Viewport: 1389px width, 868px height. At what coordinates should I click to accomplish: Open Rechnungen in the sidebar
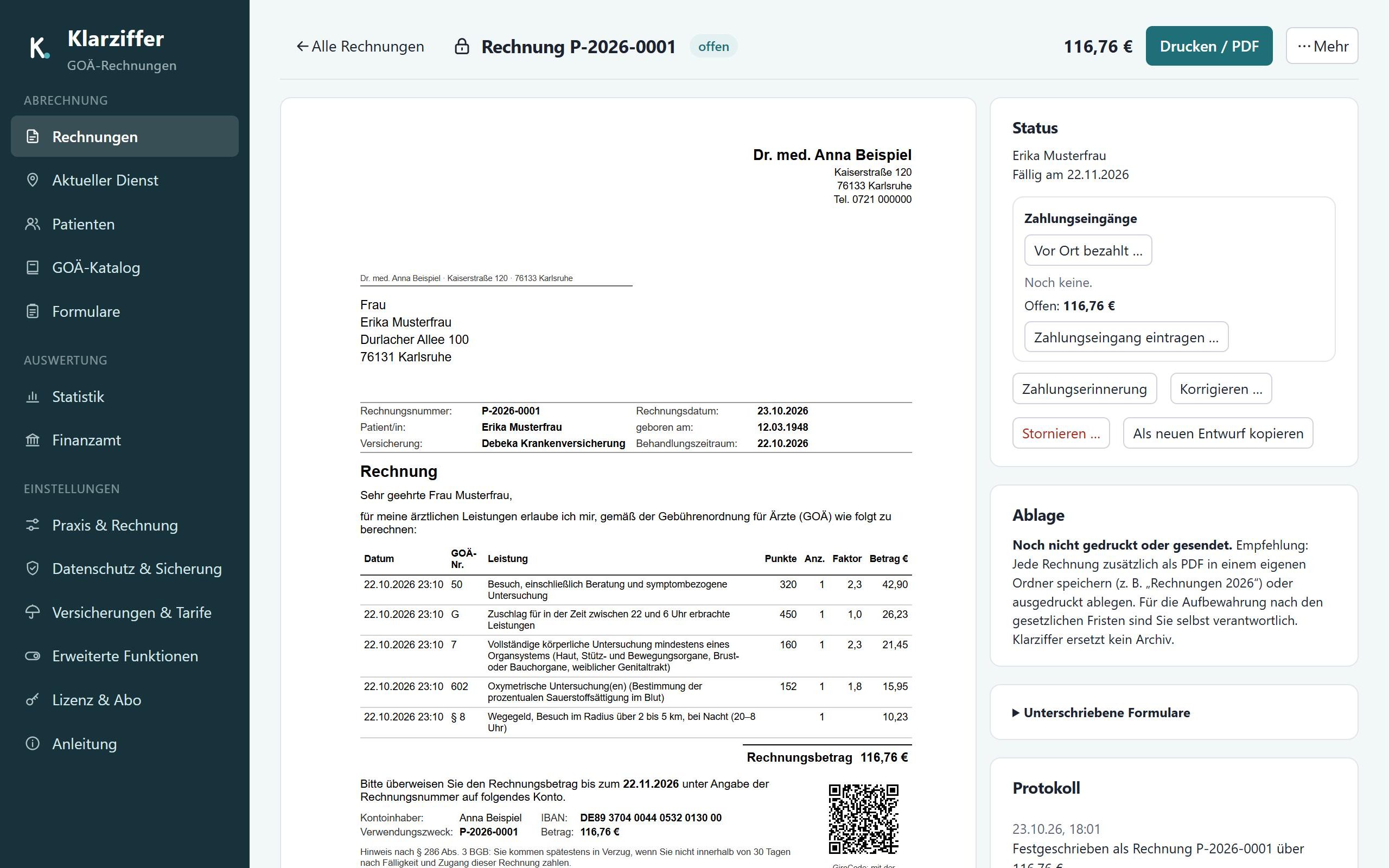point(125,136)
